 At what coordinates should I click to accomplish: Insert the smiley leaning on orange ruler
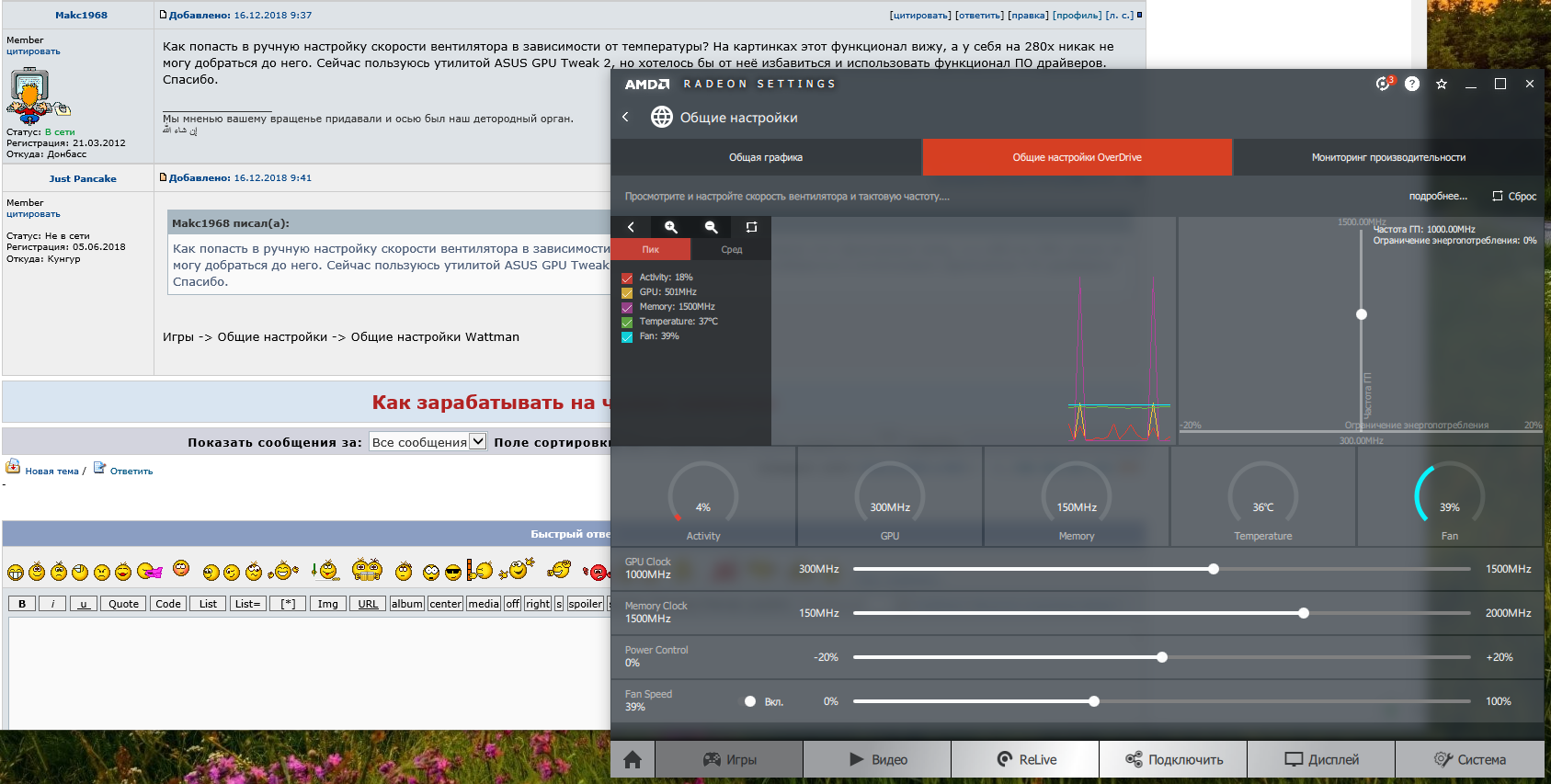(479, 570)
